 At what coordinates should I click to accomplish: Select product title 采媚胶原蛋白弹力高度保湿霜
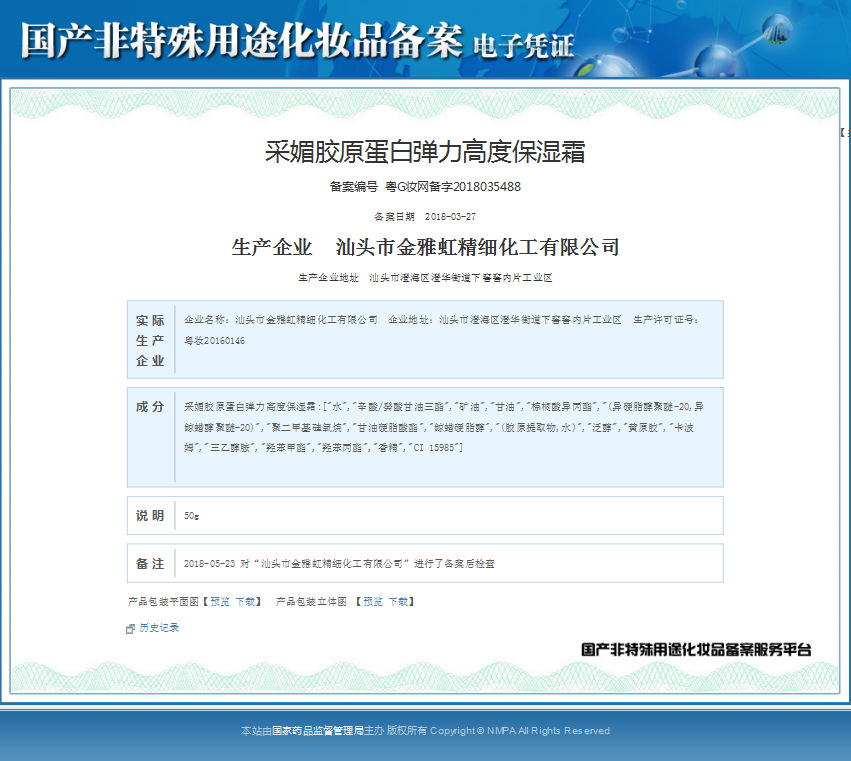click(425, 151)
